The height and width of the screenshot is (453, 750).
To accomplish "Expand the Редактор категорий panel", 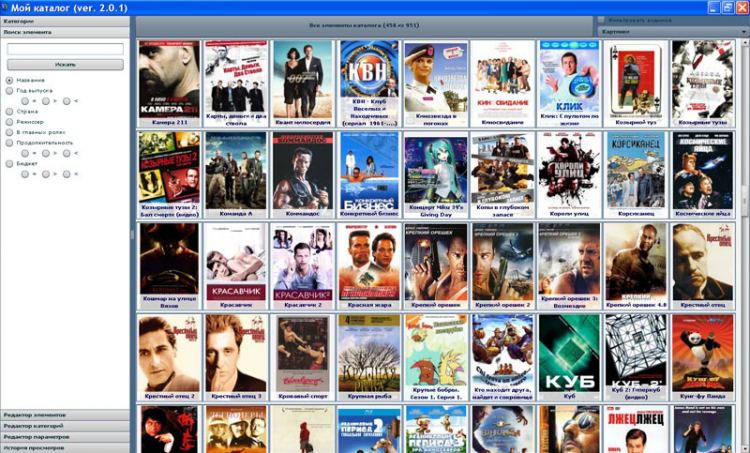I will (x=65, y=426).
